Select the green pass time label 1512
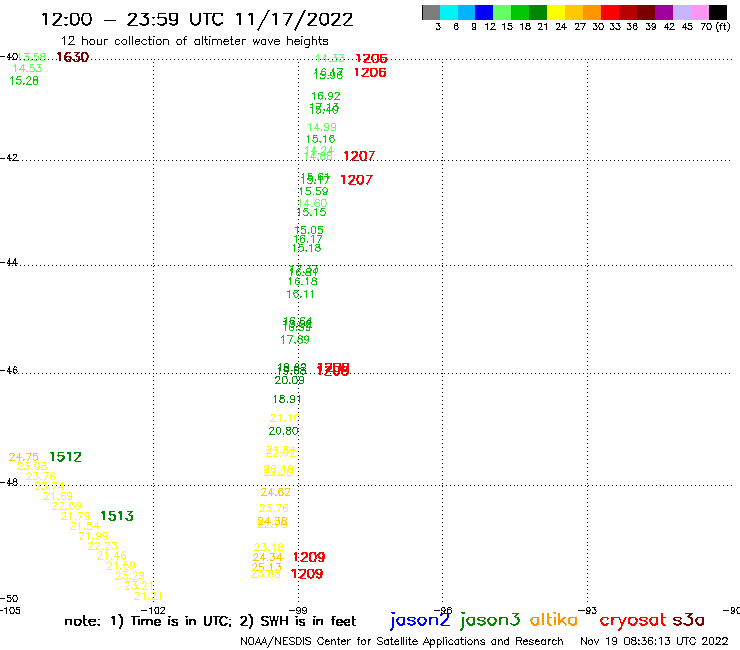 click(65, 457)
